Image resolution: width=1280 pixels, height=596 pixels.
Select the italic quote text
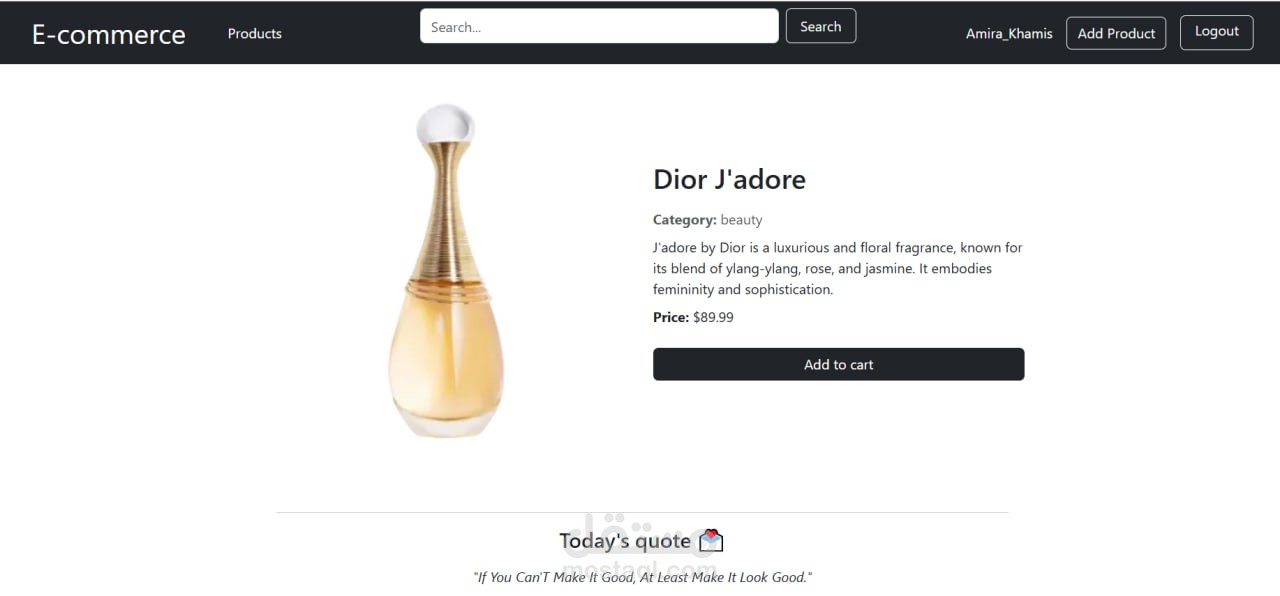pyautogui.click(x=642, y=577)
